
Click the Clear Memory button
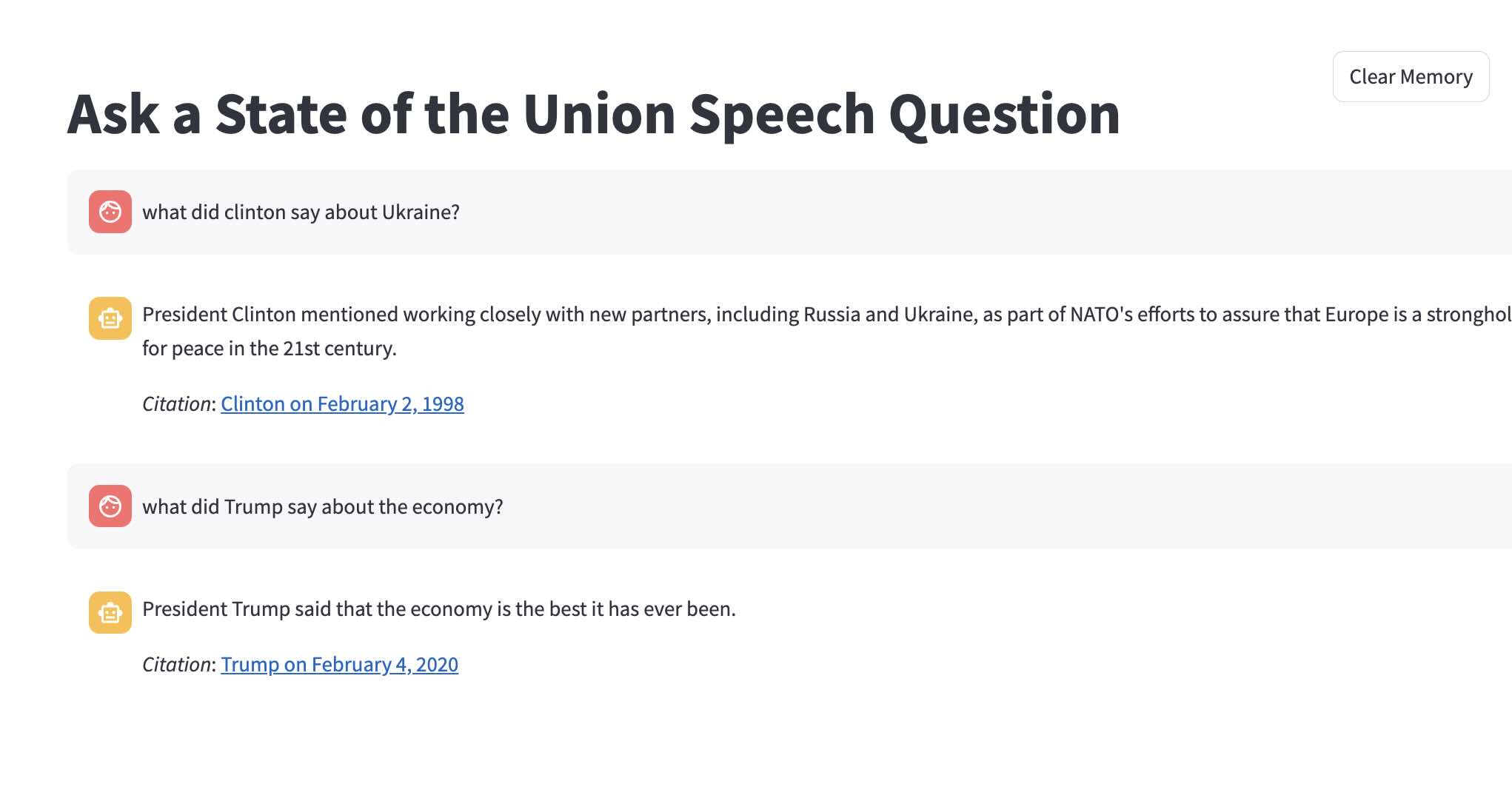tap(1411, 77)
